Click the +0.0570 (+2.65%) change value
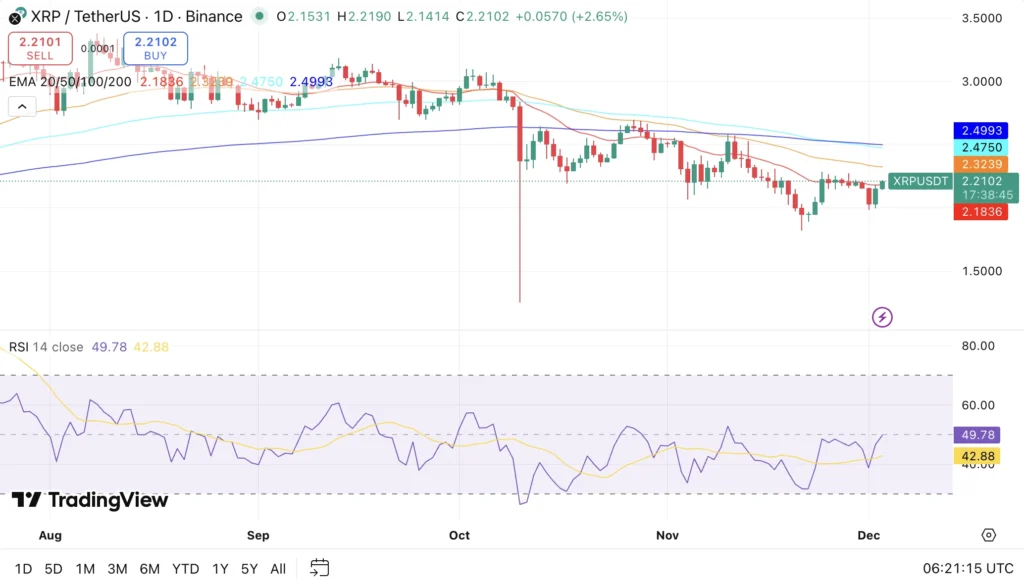The width and height of the screenshot is (1024, 585). 571,16
